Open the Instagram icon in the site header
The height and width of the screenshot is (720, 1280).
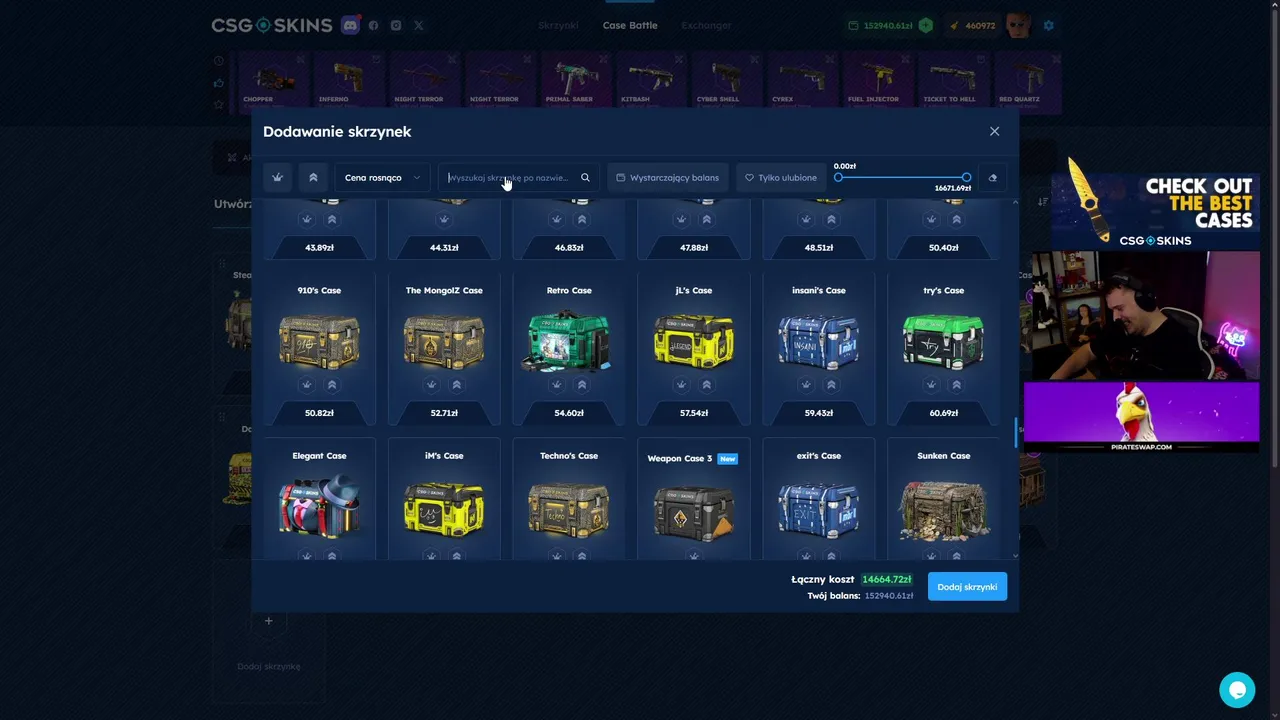(396, 25)
